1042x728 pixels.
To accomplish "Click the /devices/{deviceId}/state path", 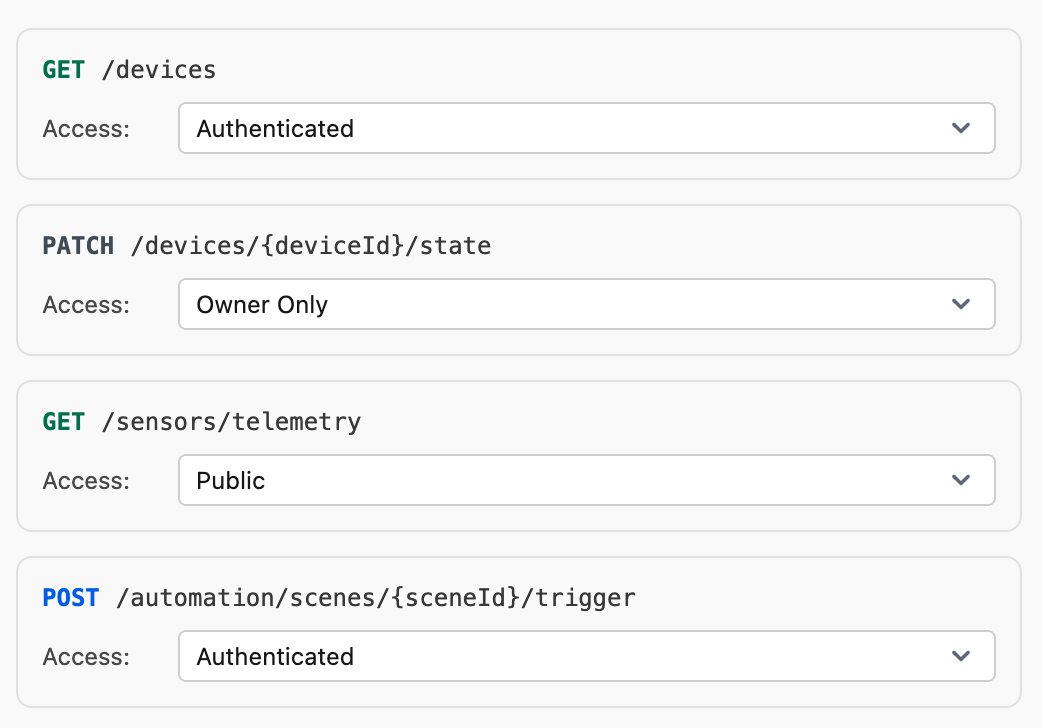I will (x=310, y=245).
